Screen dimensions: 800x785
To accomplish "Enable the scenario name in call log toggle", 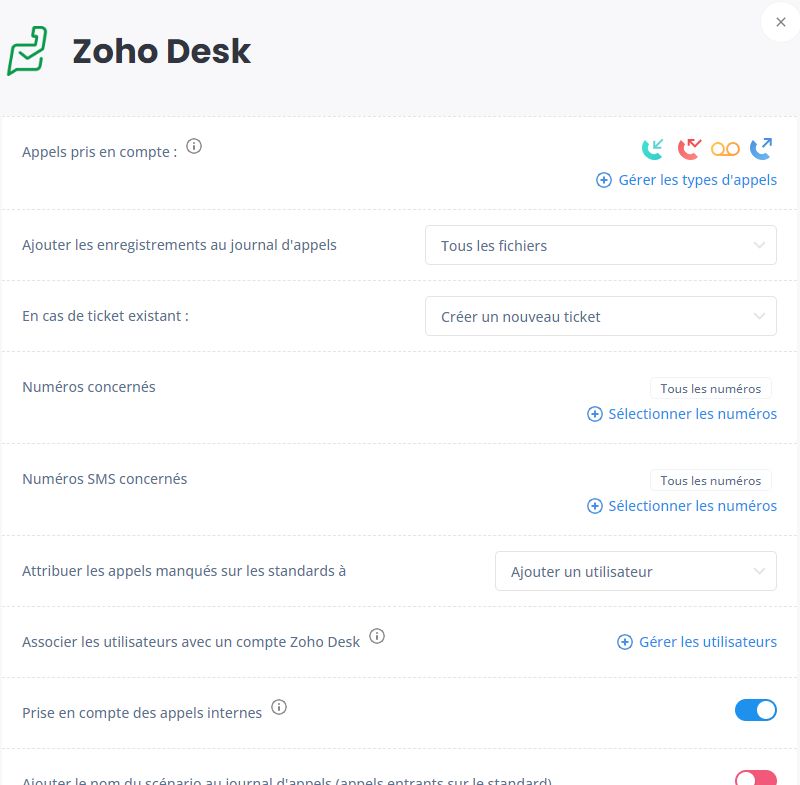I will 756,778.
